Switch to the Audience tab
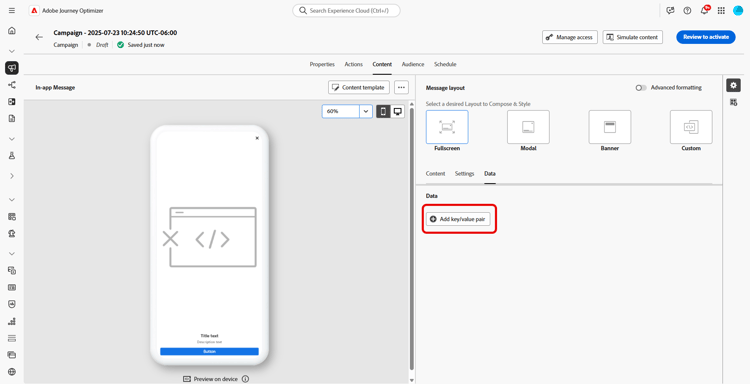This screenshot has height=384, width=750. (x=412, y=64)
